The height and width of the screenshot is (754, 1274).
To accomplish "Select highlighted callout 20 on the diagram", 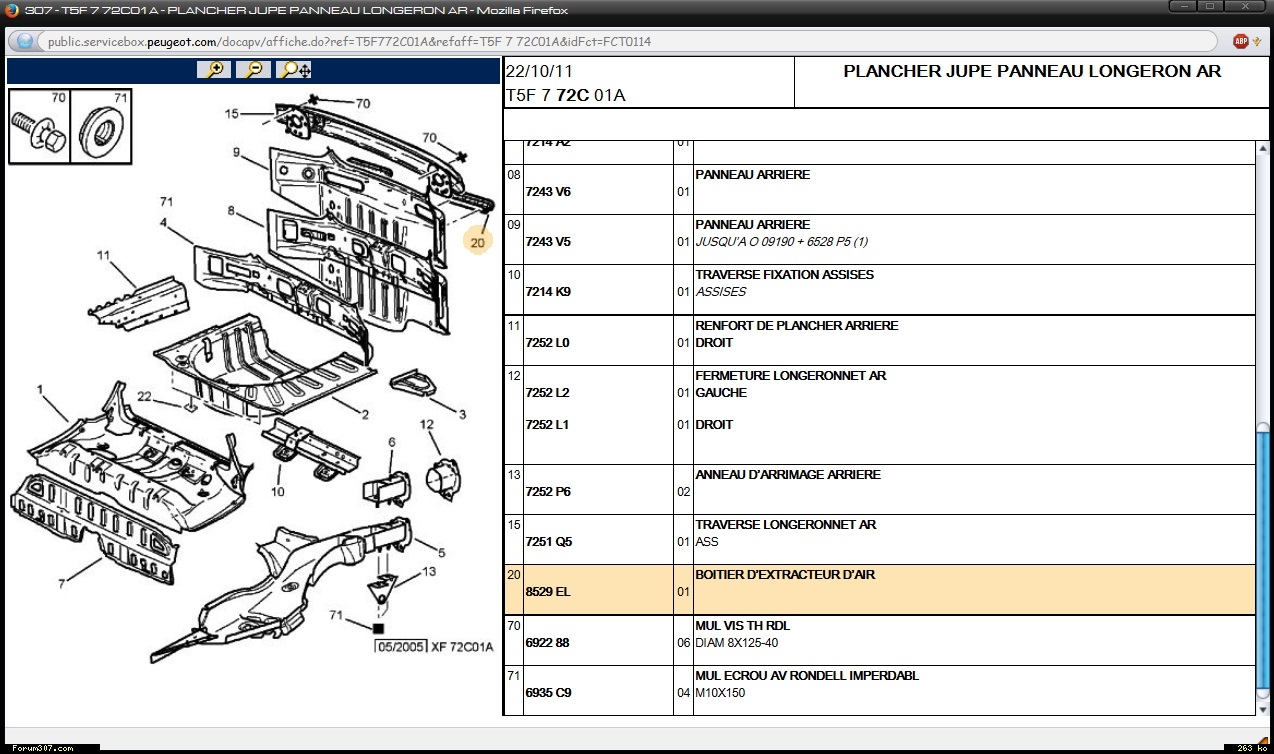I will pyautogui.click(x=478, y=241).
